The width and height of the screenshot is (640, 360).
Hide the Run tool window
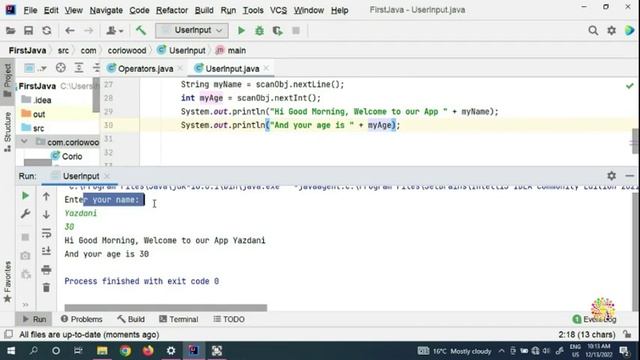coord(629,176)
